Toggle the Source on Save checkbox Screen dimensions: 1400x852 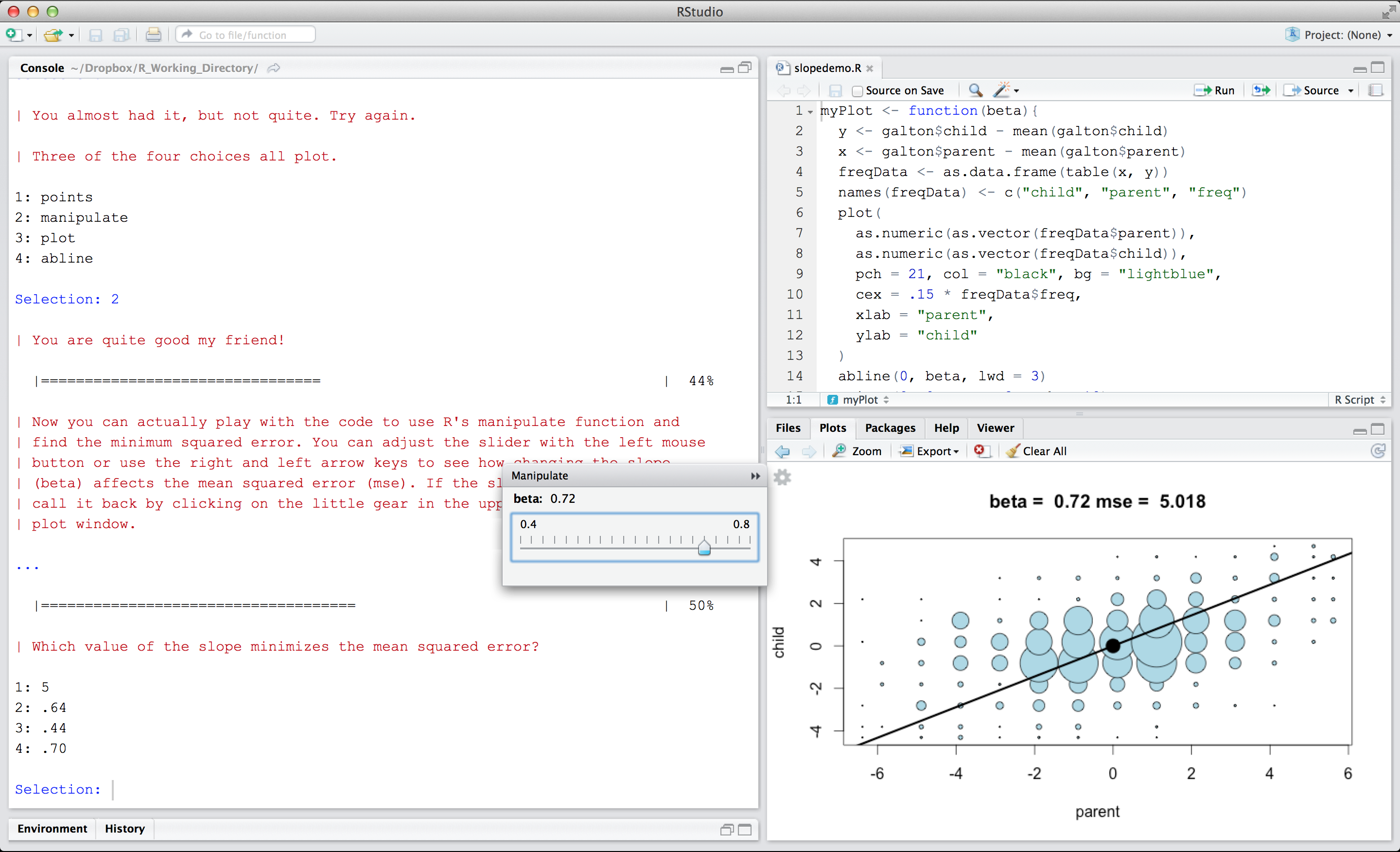857,91
